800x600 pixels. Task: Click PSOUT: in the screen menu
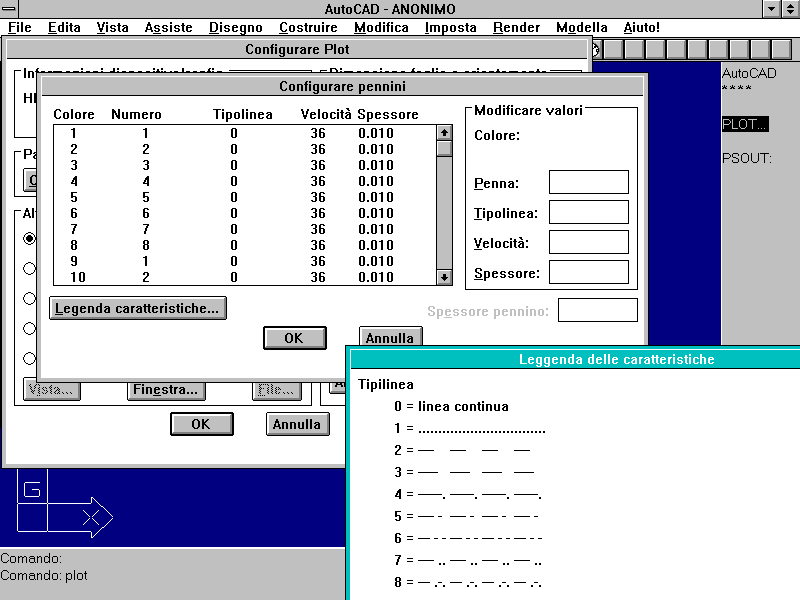(x=747, y=158)
